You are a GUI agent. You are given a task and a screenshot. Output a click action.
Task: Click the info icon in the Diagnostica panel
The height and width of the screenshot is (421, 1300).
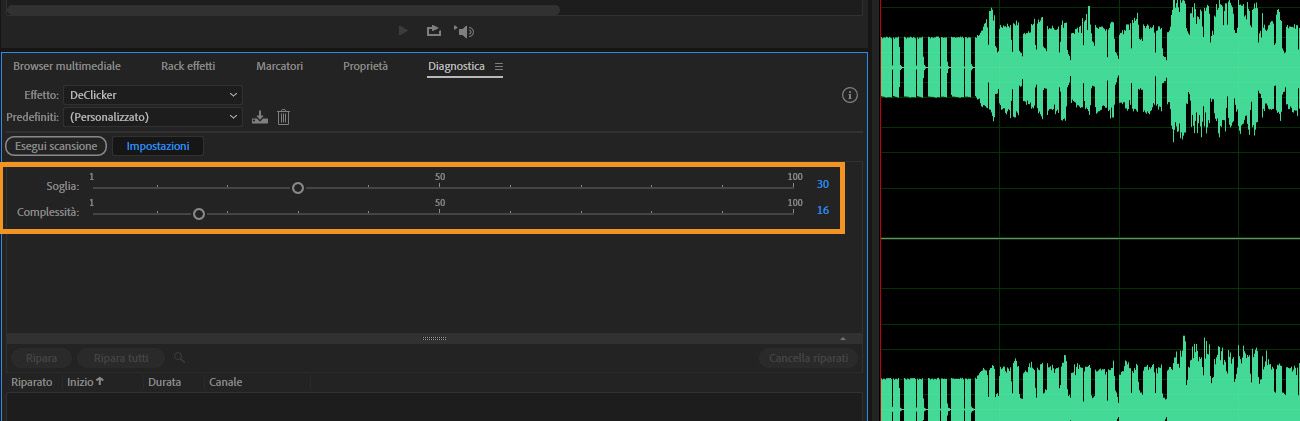pos(850,95)
